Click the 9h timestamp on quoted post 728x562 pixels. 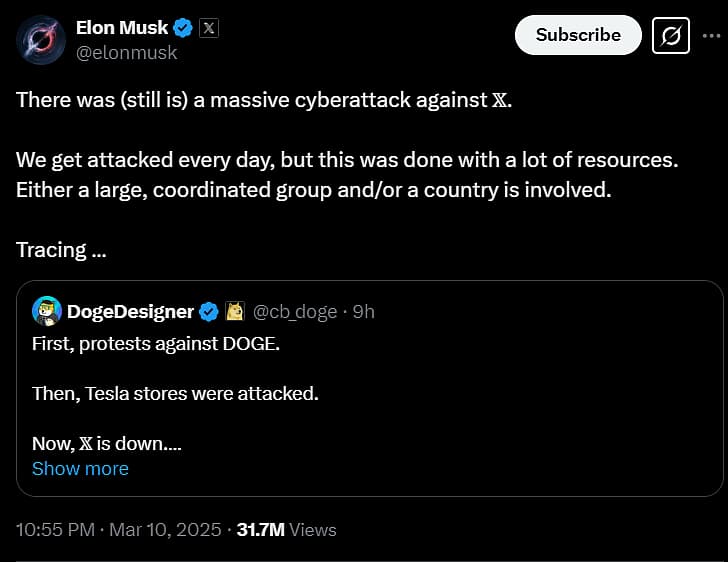pos(364,312)
